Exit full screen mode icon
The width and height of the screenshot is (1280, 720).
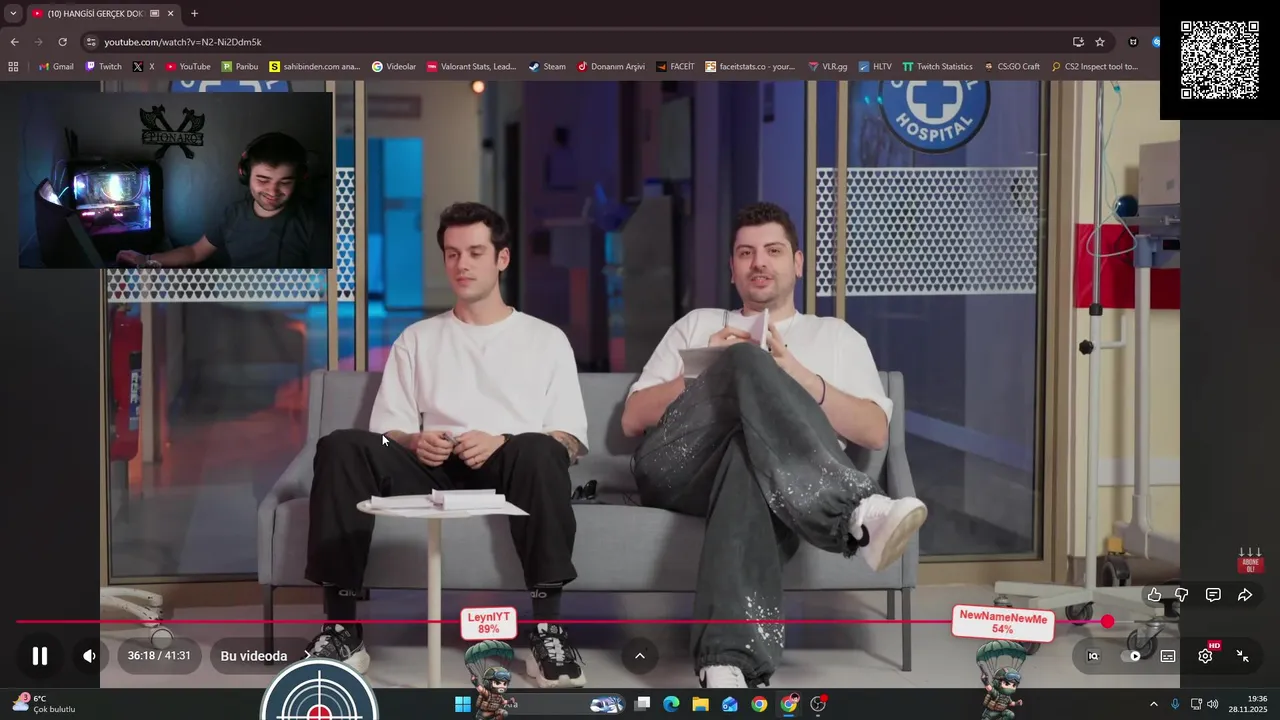(x=1242, y=656)
